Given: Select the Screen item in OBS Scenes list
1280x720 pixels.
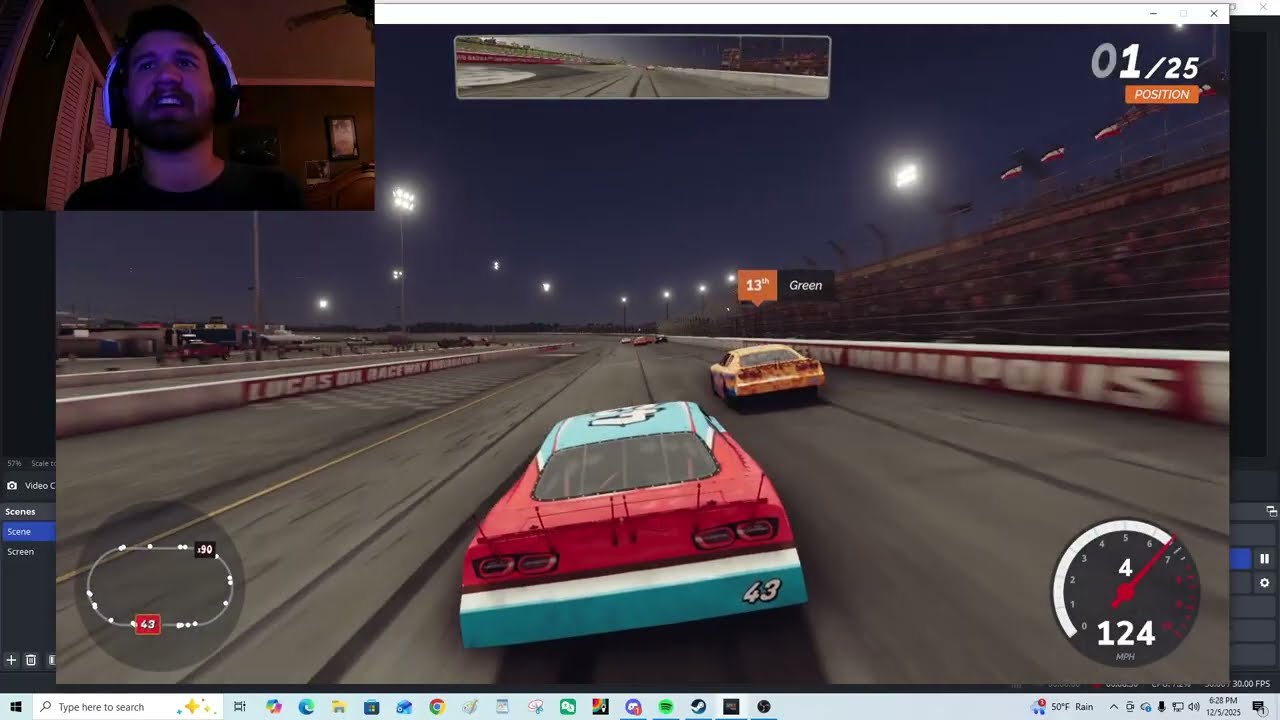Looking at the screenshot, I should [28, 552].
